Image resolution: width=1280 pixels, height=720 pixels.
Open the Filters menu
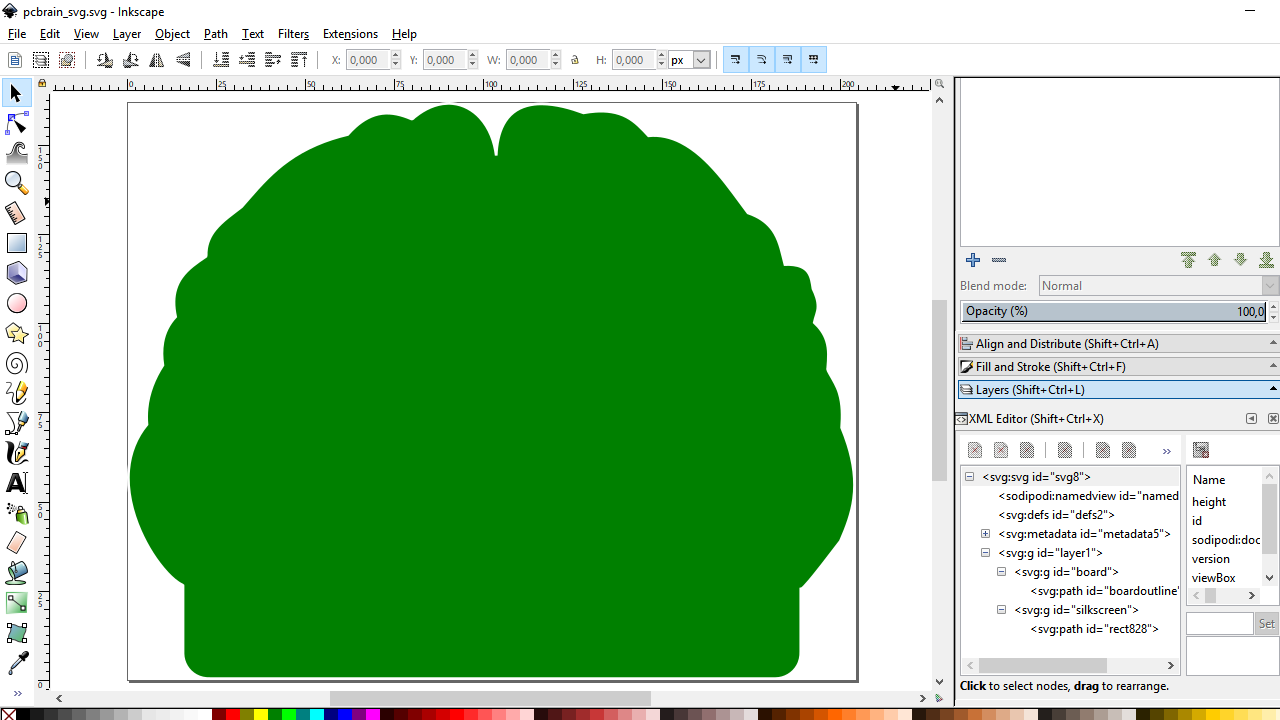(293, 33)
